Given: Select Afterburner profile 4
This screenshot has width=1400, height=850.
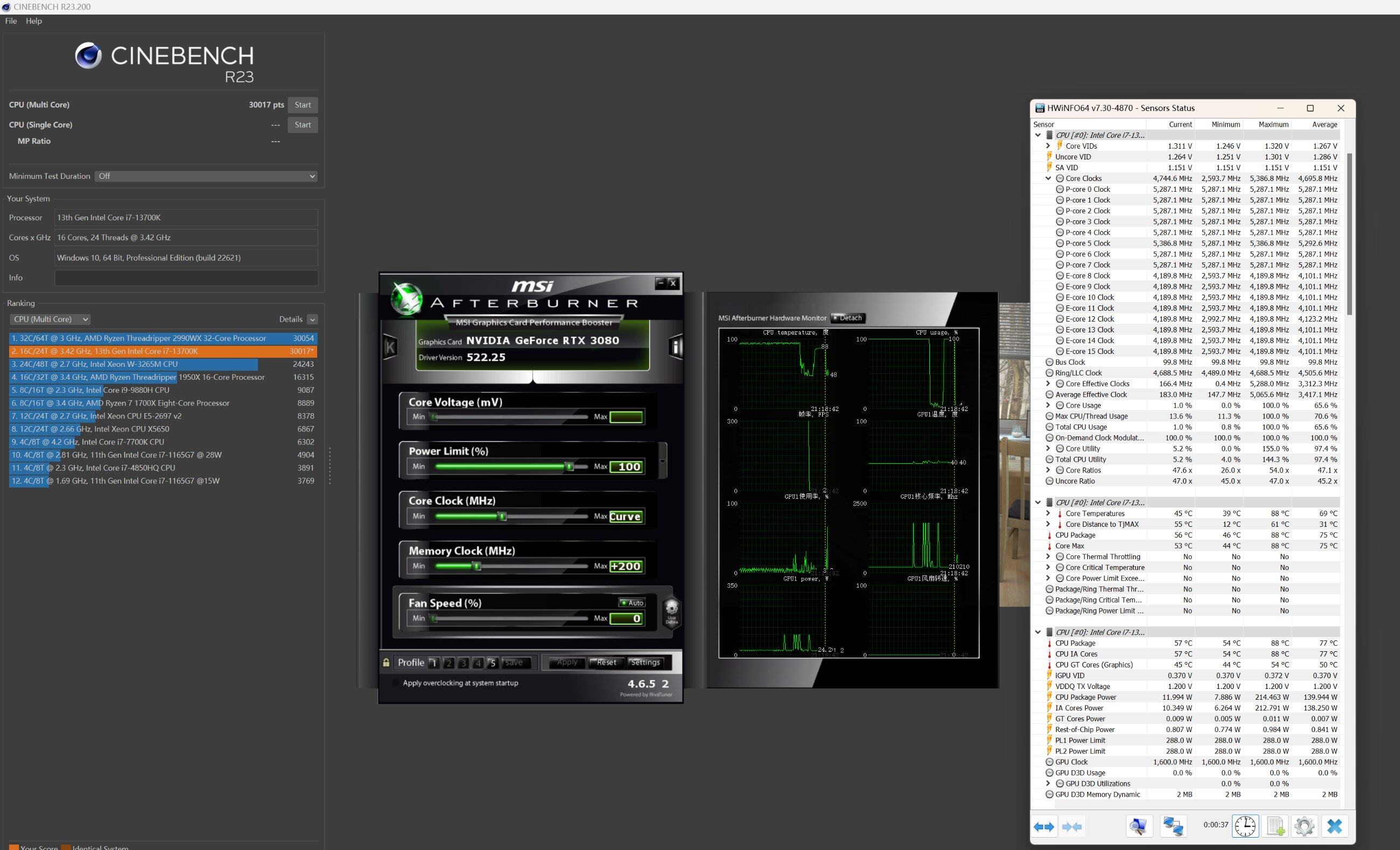Looking at the screenshot, I should point(478,663).
